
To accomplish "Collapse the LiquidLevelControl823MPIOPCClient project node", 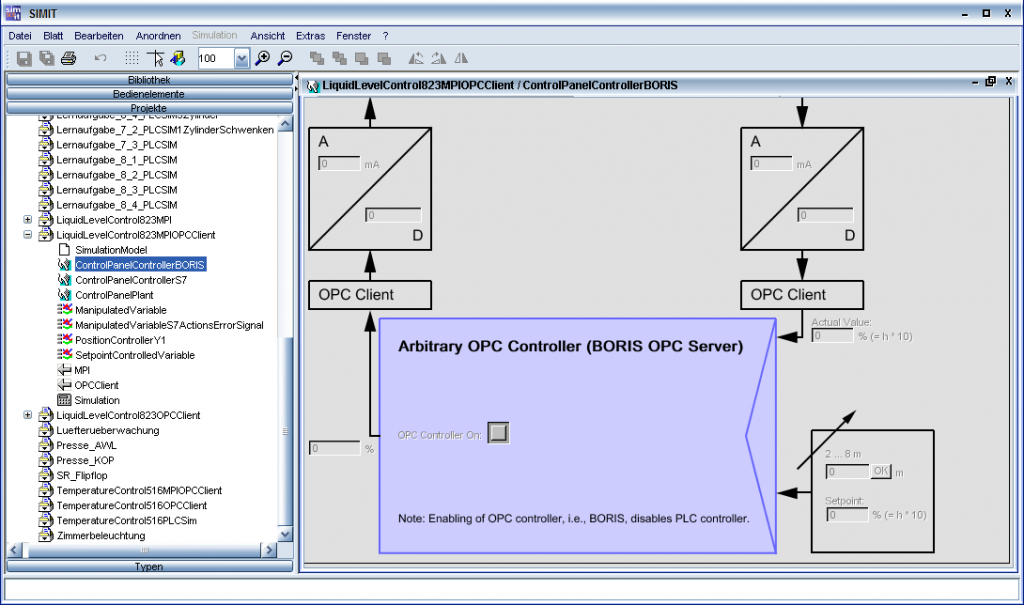I will 28,235.
